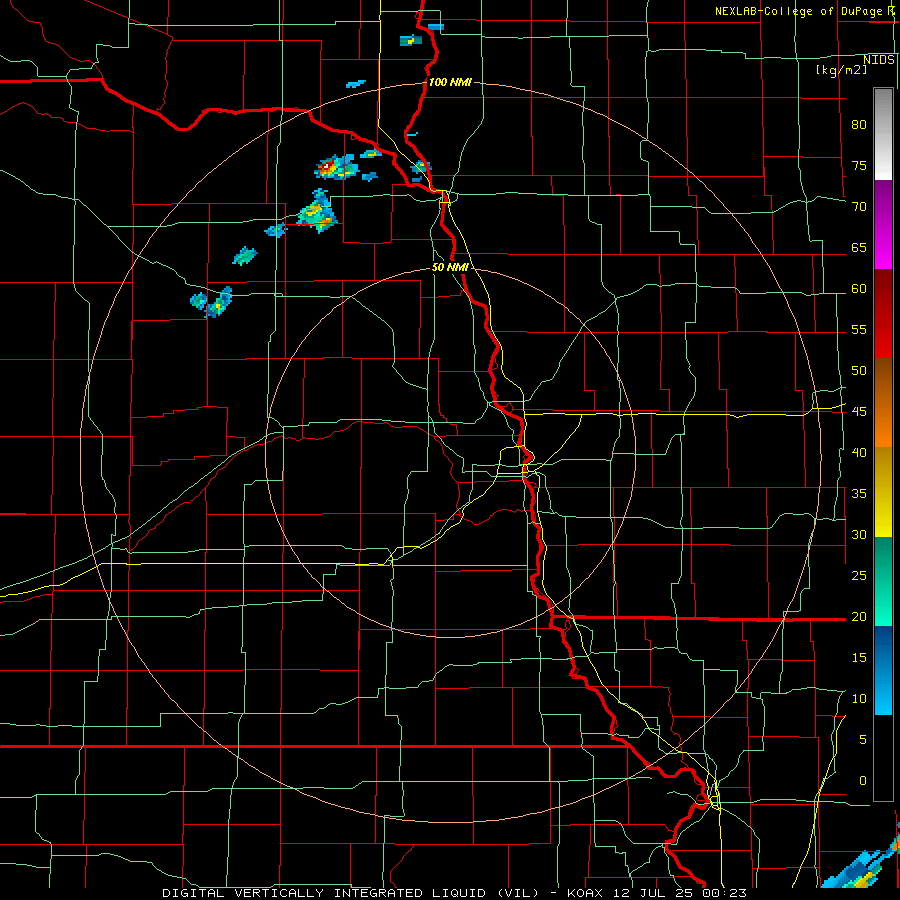Image resolution: width=900 pixels, height=900 pixels.
Task: Click the 70 value on the scale
Action: 859,207
